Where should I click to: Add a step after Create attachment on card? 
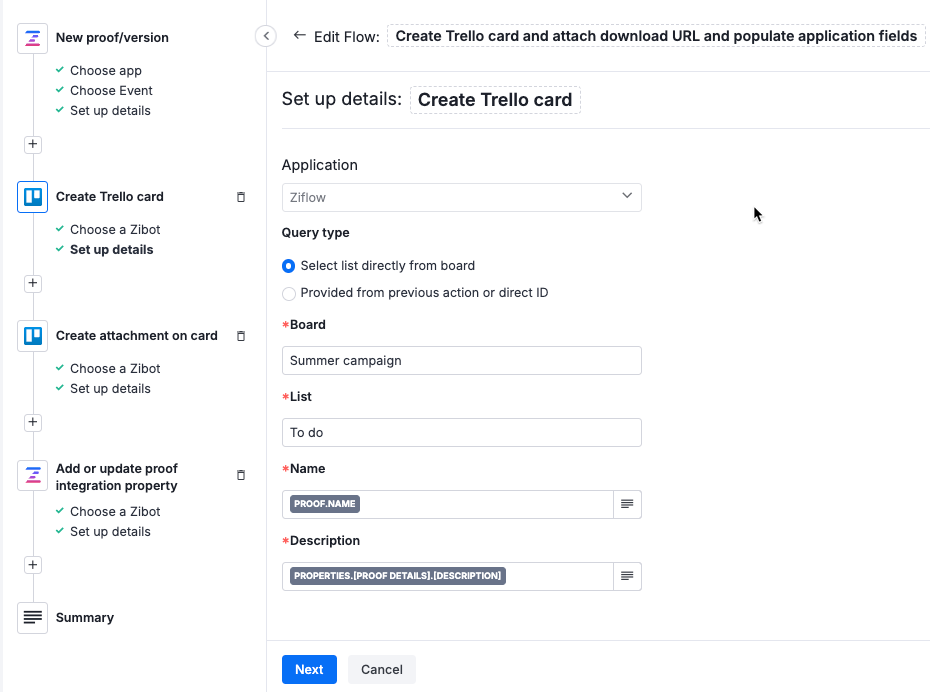33,422
